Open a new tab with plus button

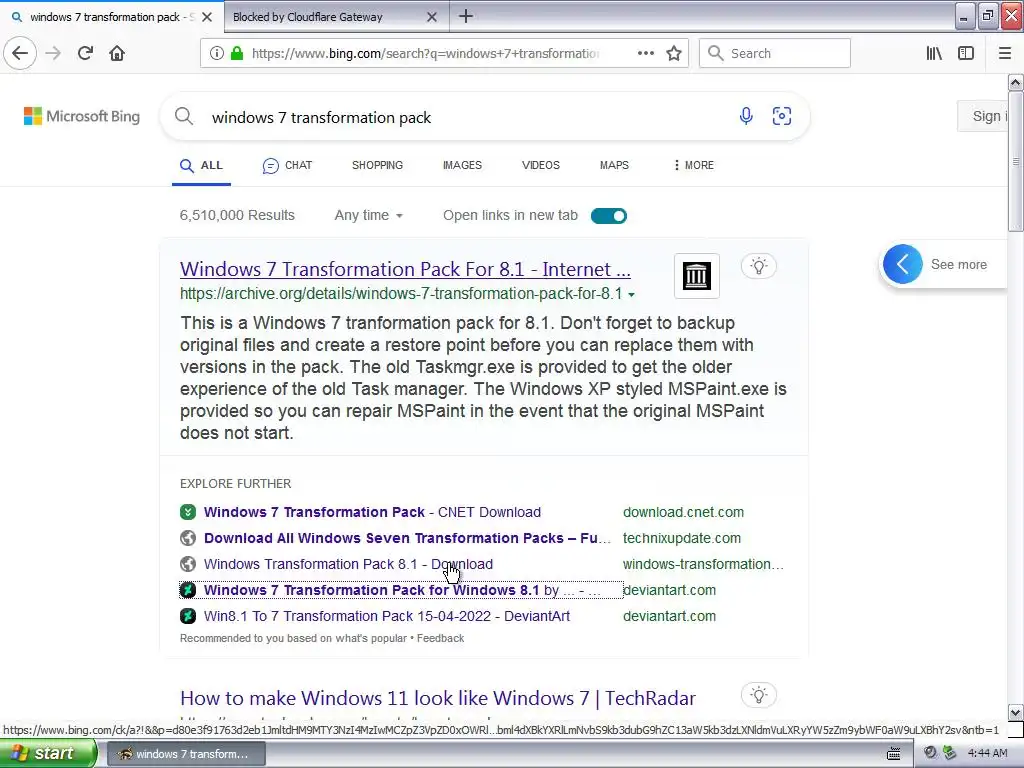click(x=466, y=16)
